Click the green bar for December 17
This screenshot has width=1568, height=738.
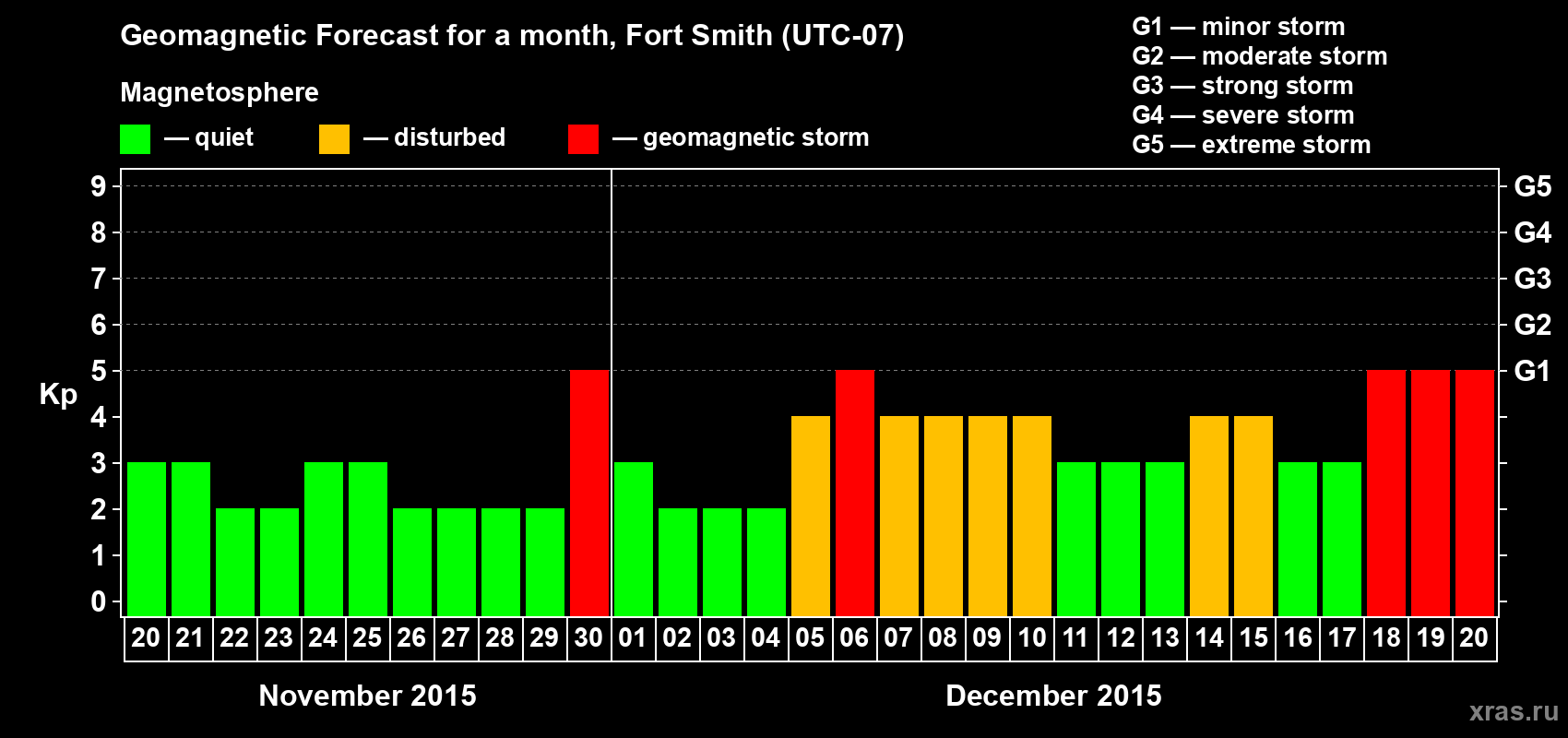coord(1342,539)
